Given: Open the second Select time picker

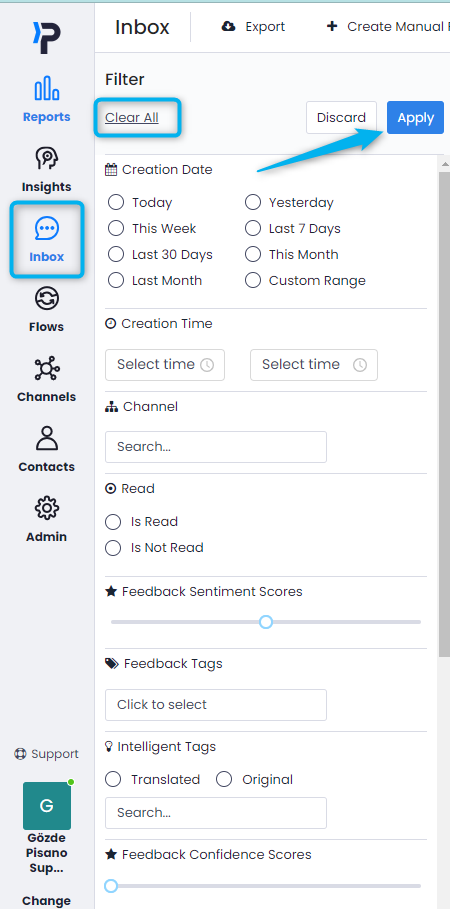Looking at the screenshot, I should (314, 365).
